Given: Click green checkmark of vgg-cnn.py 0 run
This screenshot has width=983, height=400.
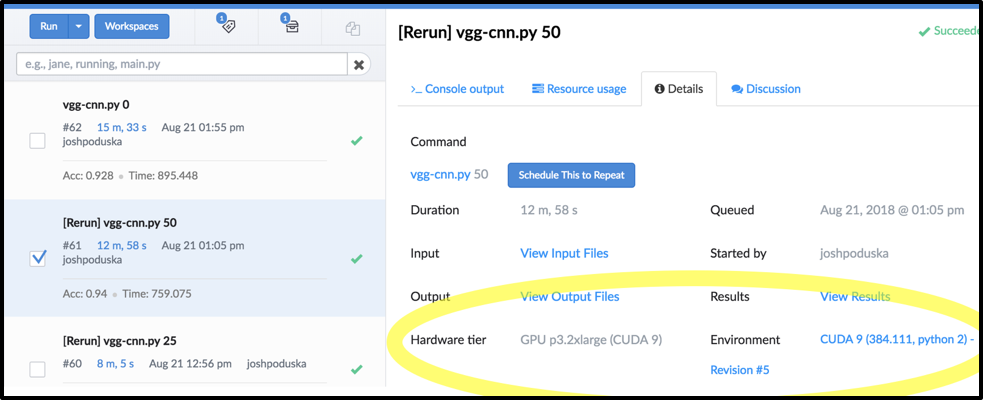Looking at the screenshot, I should tap(357, 141).
